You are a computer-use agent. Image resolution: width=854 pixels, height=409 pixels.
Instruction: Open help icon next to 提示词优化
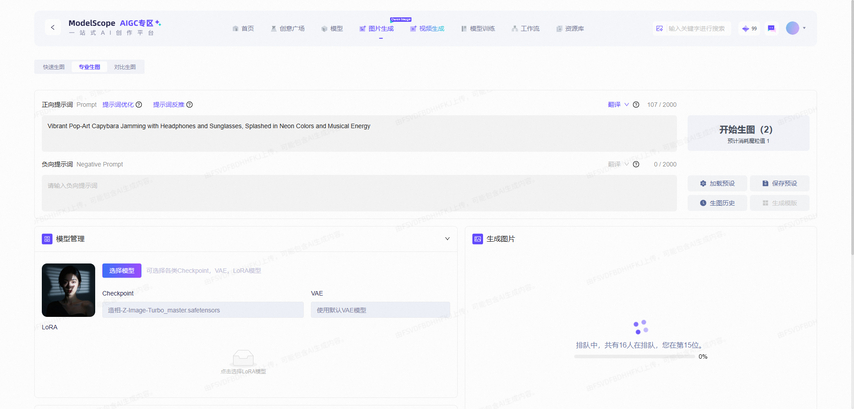[139, 105]
